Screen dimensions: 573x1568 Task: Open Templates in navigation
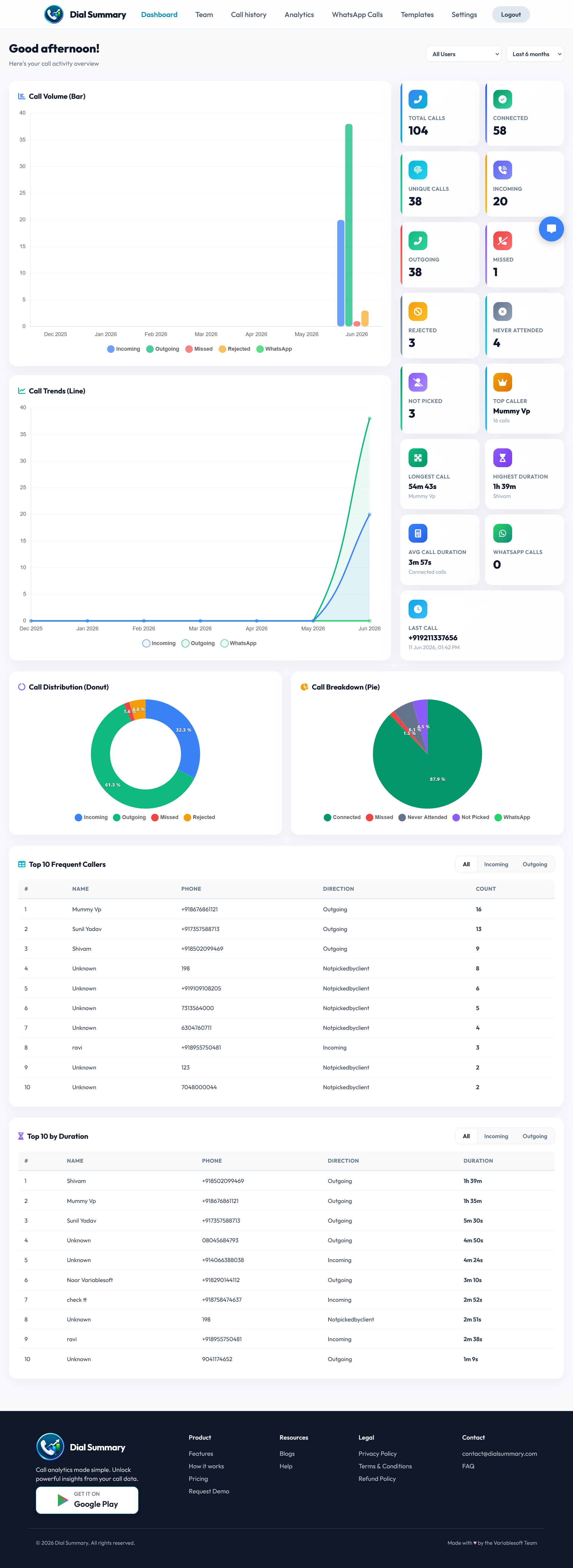(417, 15)
